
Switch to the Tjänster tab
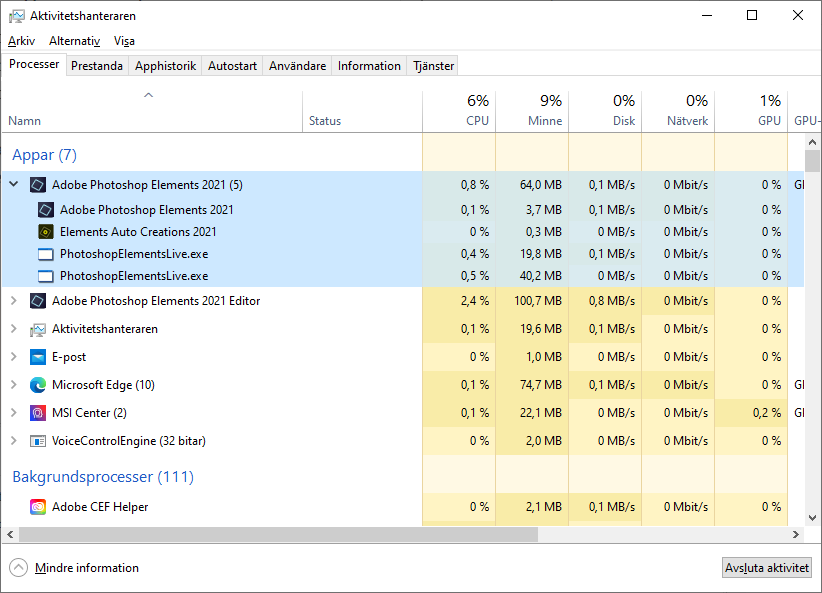coord(431,64)
